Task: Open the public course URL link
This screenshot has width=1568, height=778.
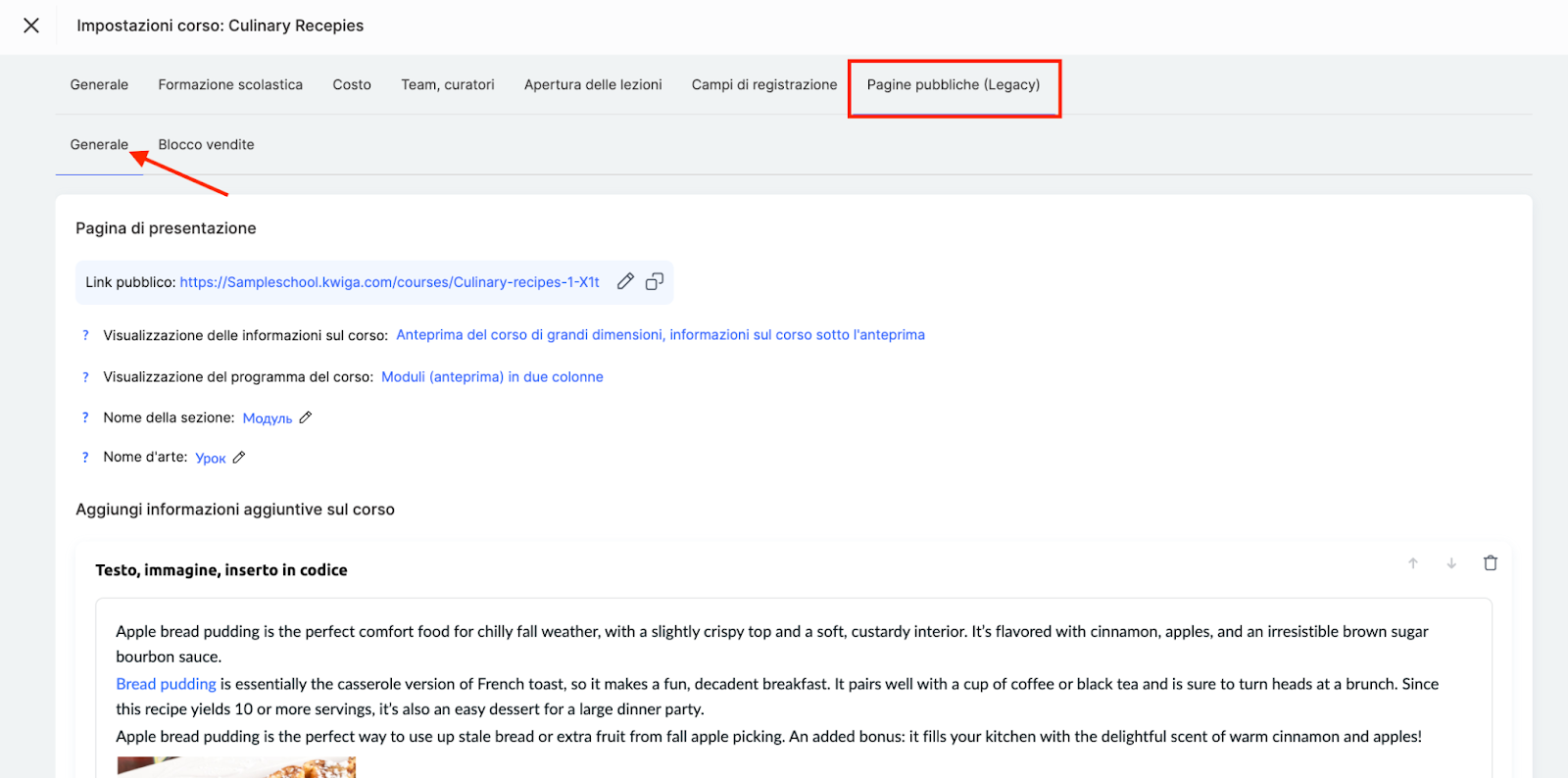Action: [x=389, y=282]
